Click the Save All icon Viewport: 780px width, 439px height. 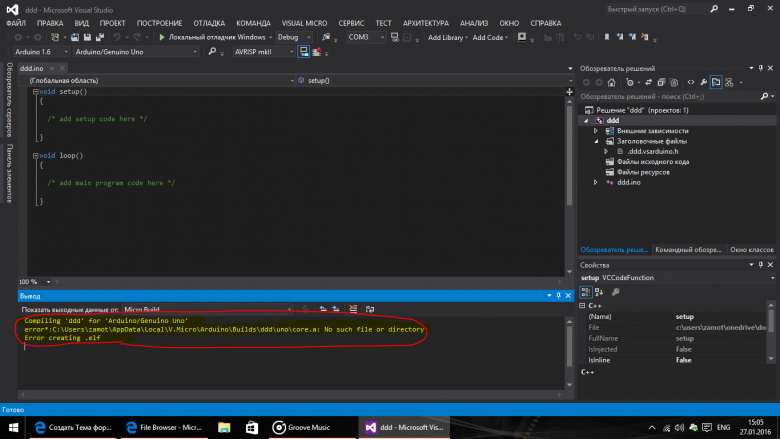[x=100, y=37]
